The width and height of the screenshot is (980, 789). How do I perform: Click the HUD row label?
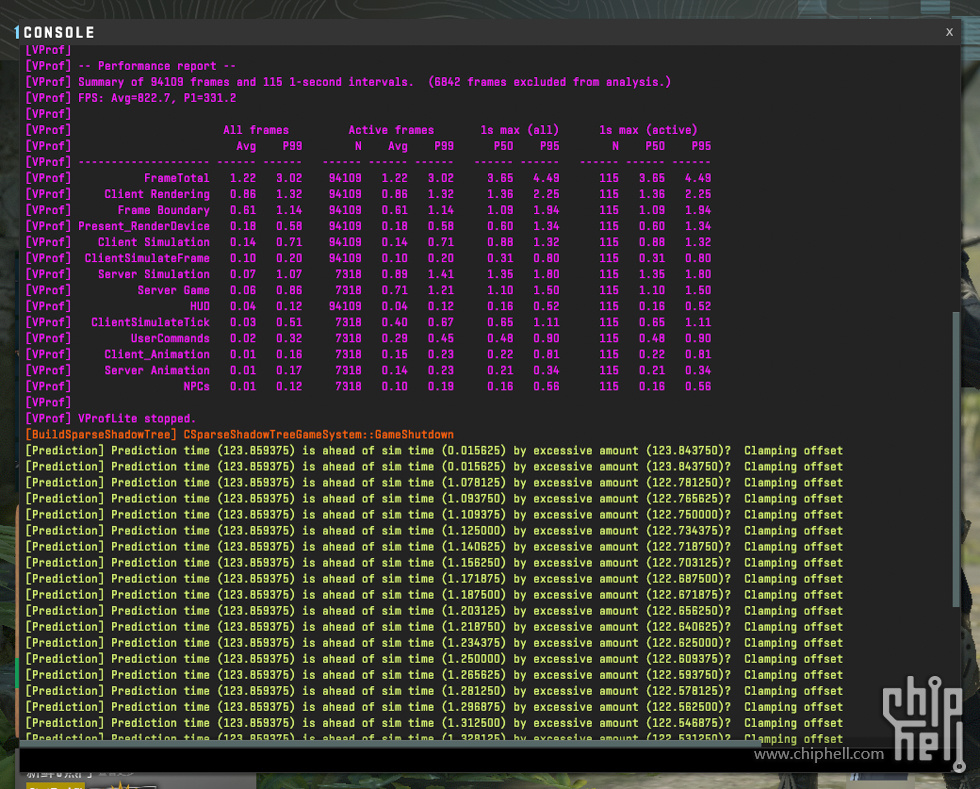200,306
